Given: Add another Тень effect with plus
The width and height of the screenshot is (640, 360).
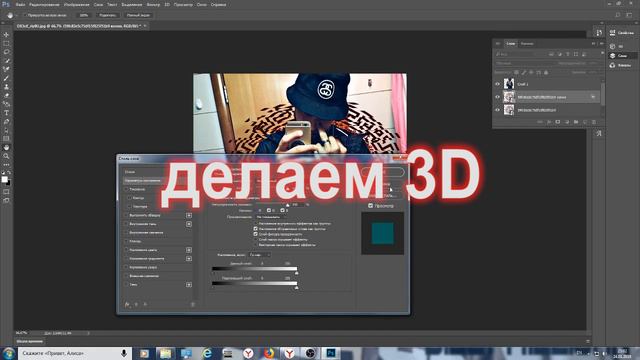Looking at the screenshot, I should [189, 284].
